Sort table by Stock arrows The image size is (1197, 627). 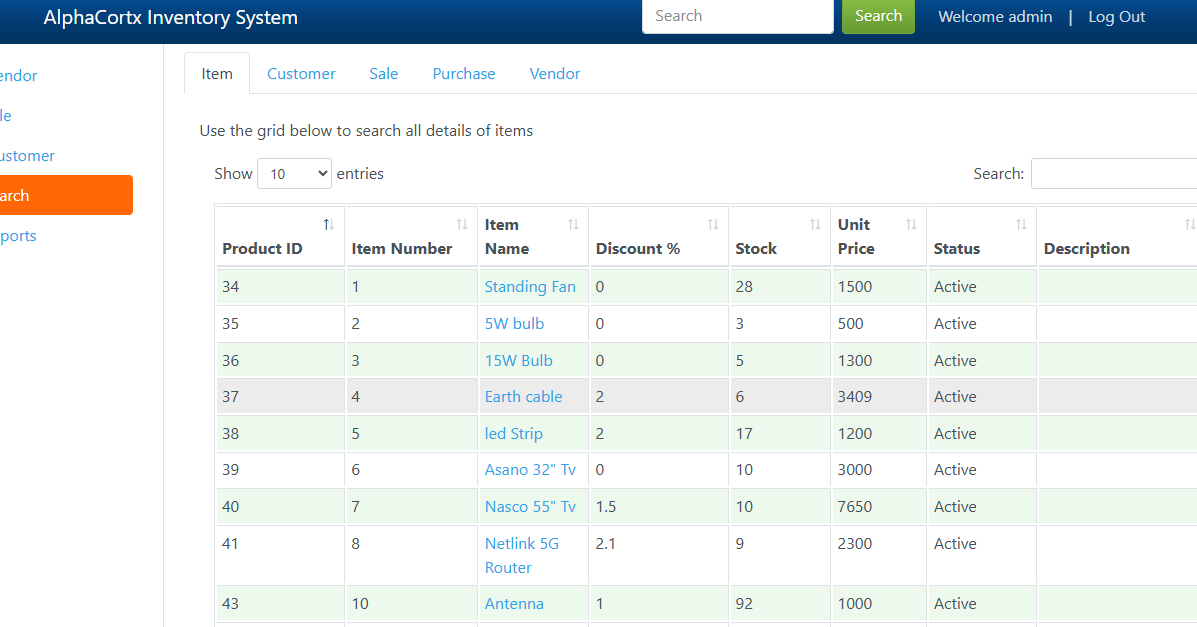pyautogui.click(x=815, y=225)
